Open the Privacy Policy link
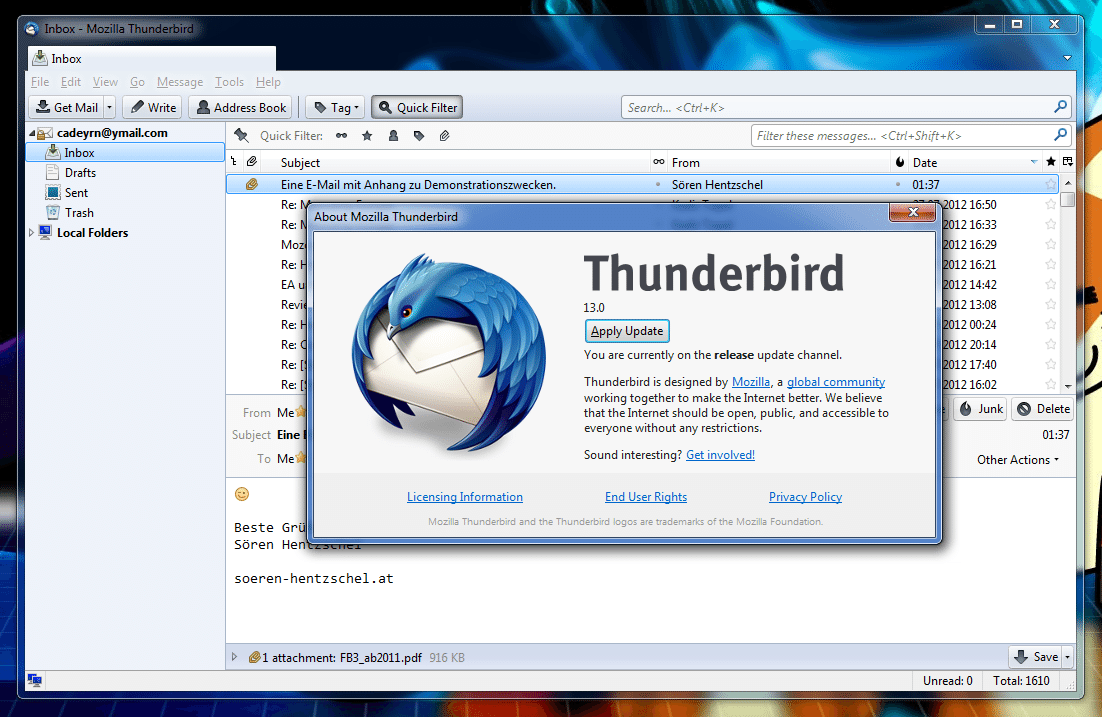The image size is (1102, 717). [805, 497]
